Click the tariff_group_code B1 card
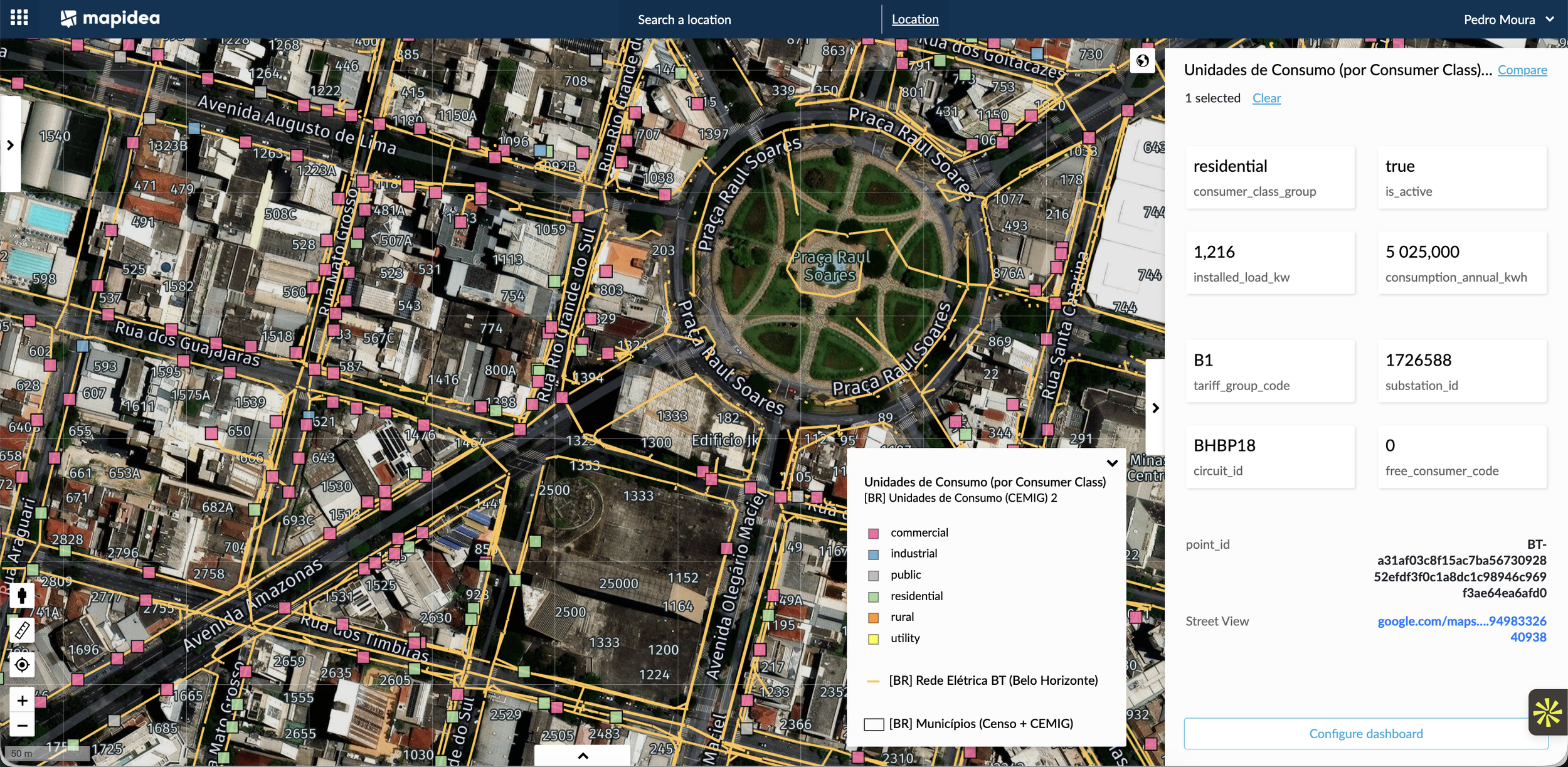This screenshot has width=1568, height=767. (1270, 371)
